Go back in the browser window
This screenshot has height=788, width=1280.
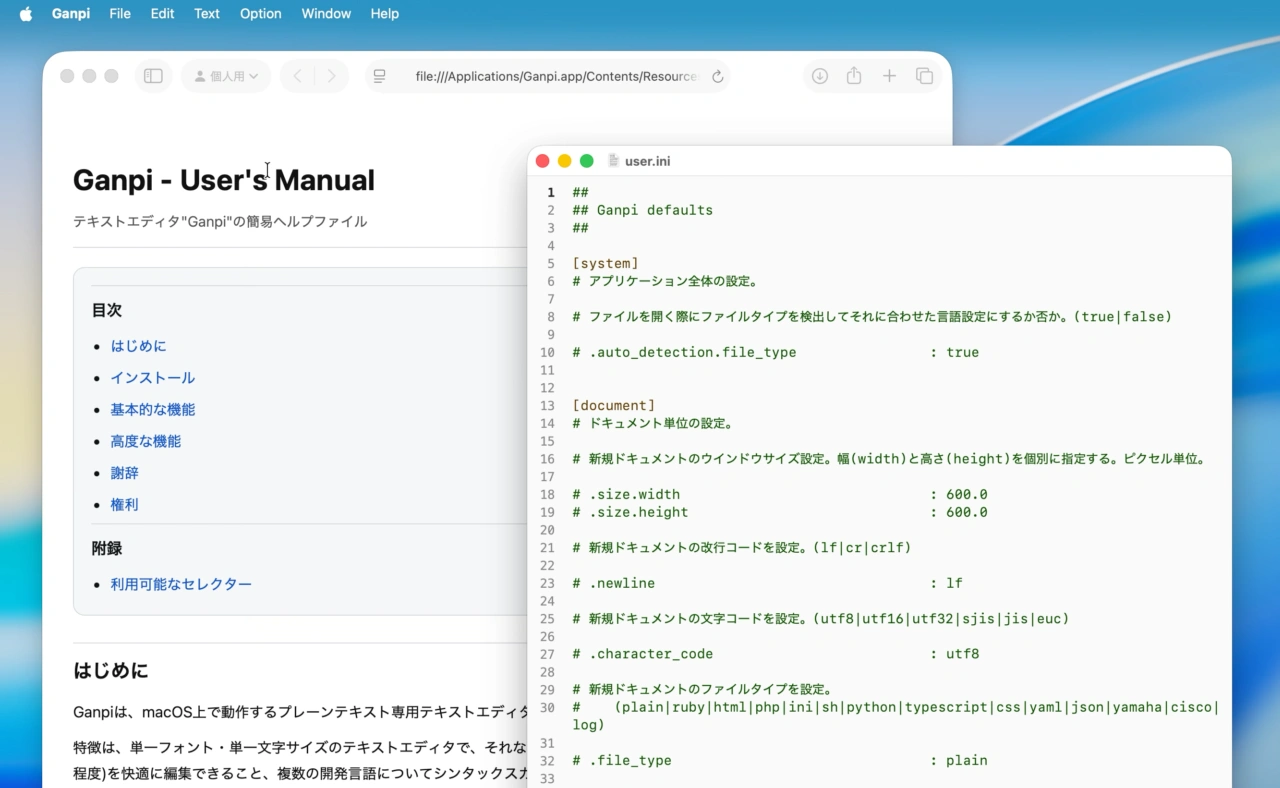click(298, 76)
